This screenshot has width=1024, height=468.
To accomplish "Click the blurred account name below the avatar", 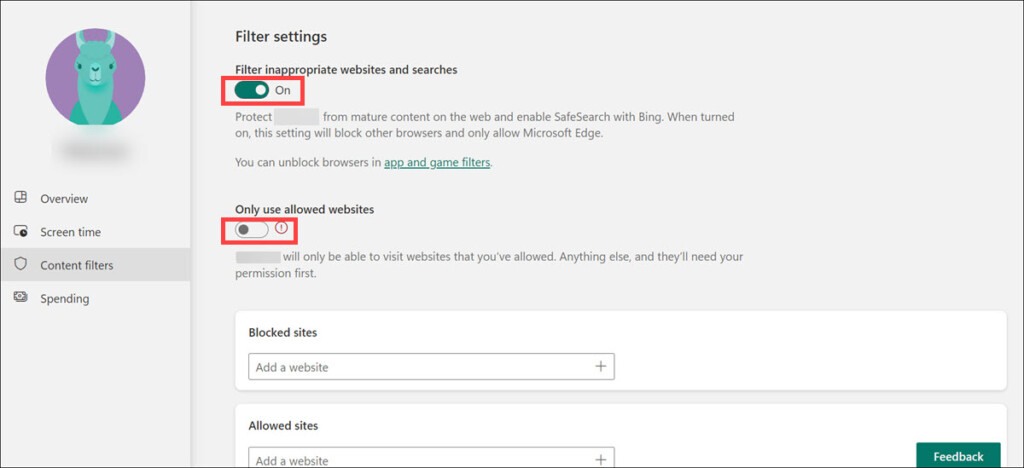I will 96,150.
